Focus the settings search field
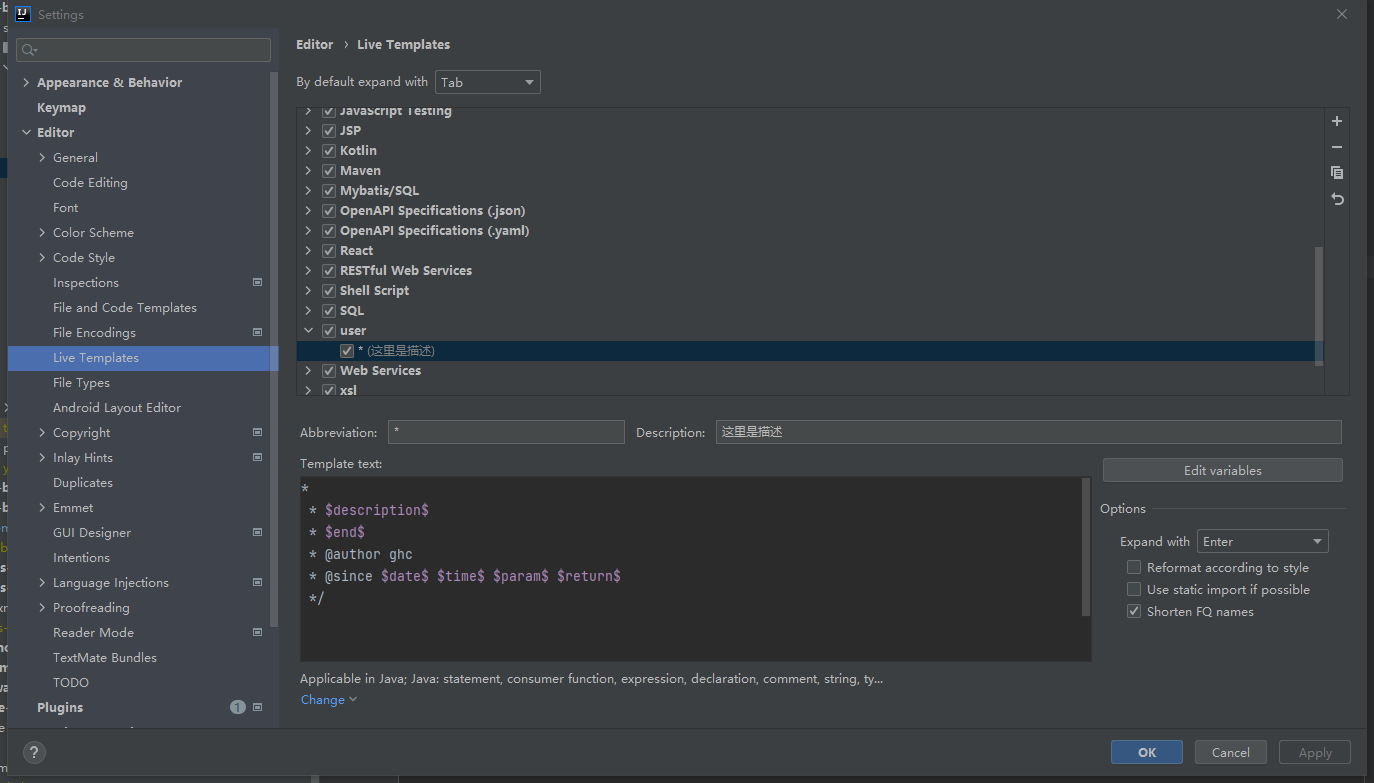The height and width of the screenshot is (783, 1374). coord(143,50)
